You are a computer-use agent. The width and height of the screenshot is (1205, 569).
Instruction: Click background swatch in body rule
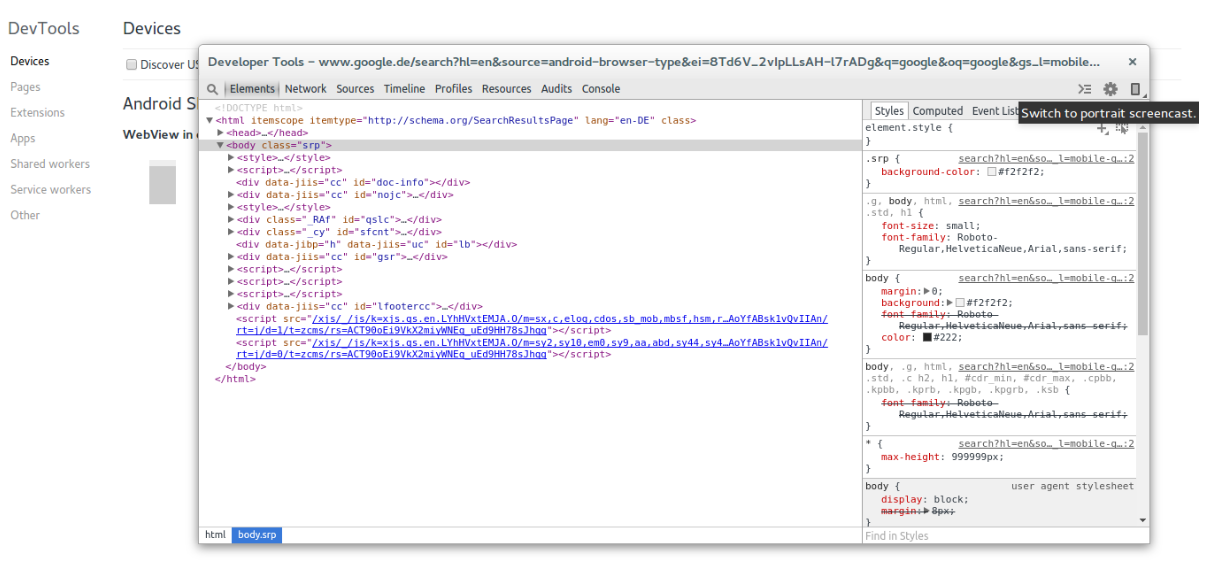pyautogui.click(x=960, y=303)
